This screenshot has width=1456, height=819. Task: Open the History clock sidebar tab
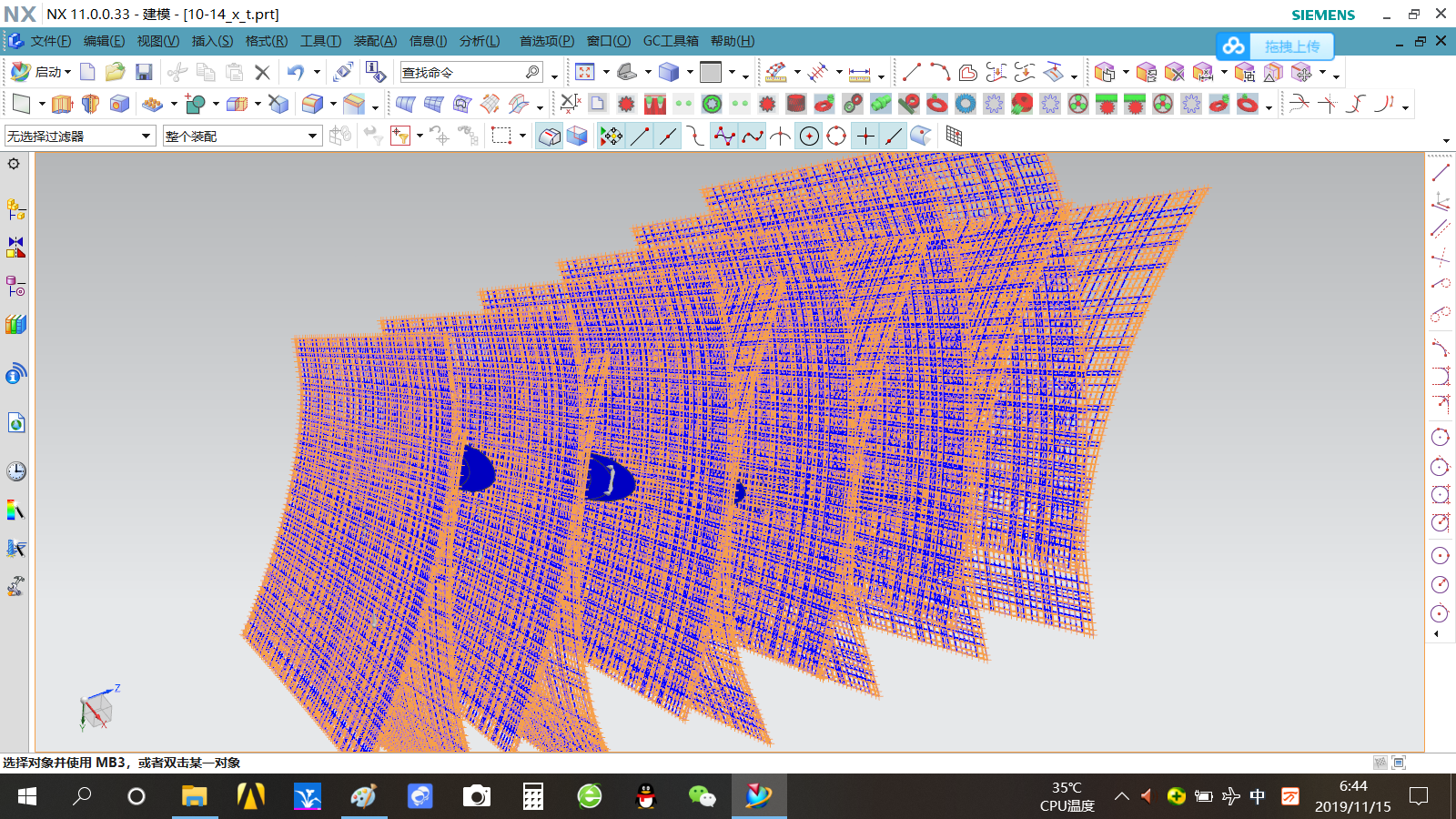pos(15,470)
